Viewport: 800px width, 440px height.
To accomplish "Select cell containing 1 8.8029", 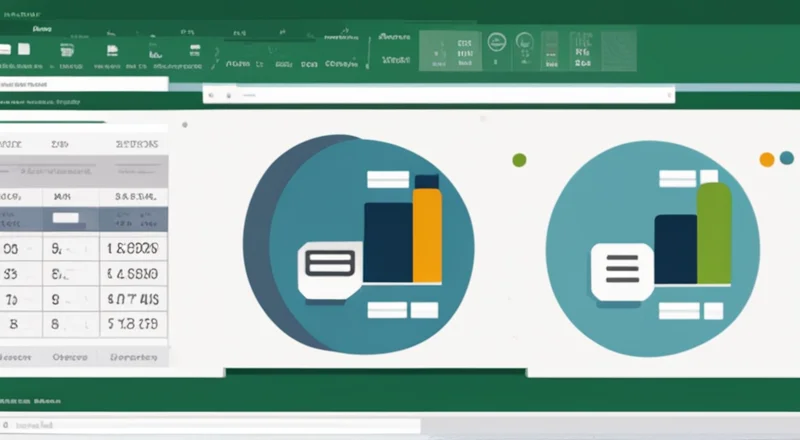I will [135, 247].
